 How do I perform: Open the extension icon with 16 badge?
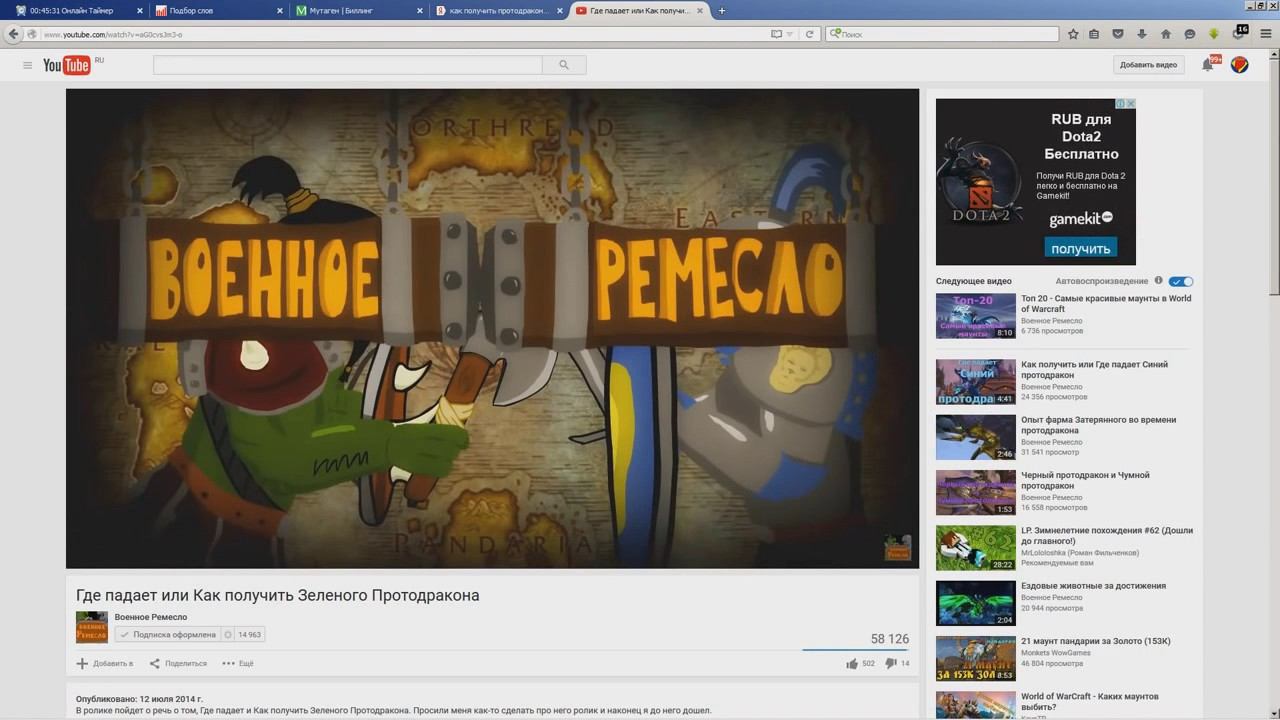[x=1240, y=32]
